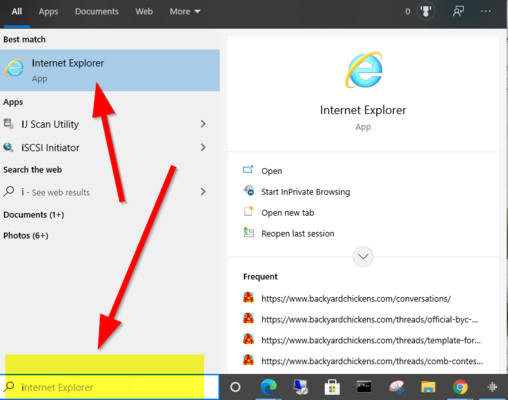Expand See web results chevron
Image resolution: width=508 pixels, height=400 pixels.
tap(203, 191)
